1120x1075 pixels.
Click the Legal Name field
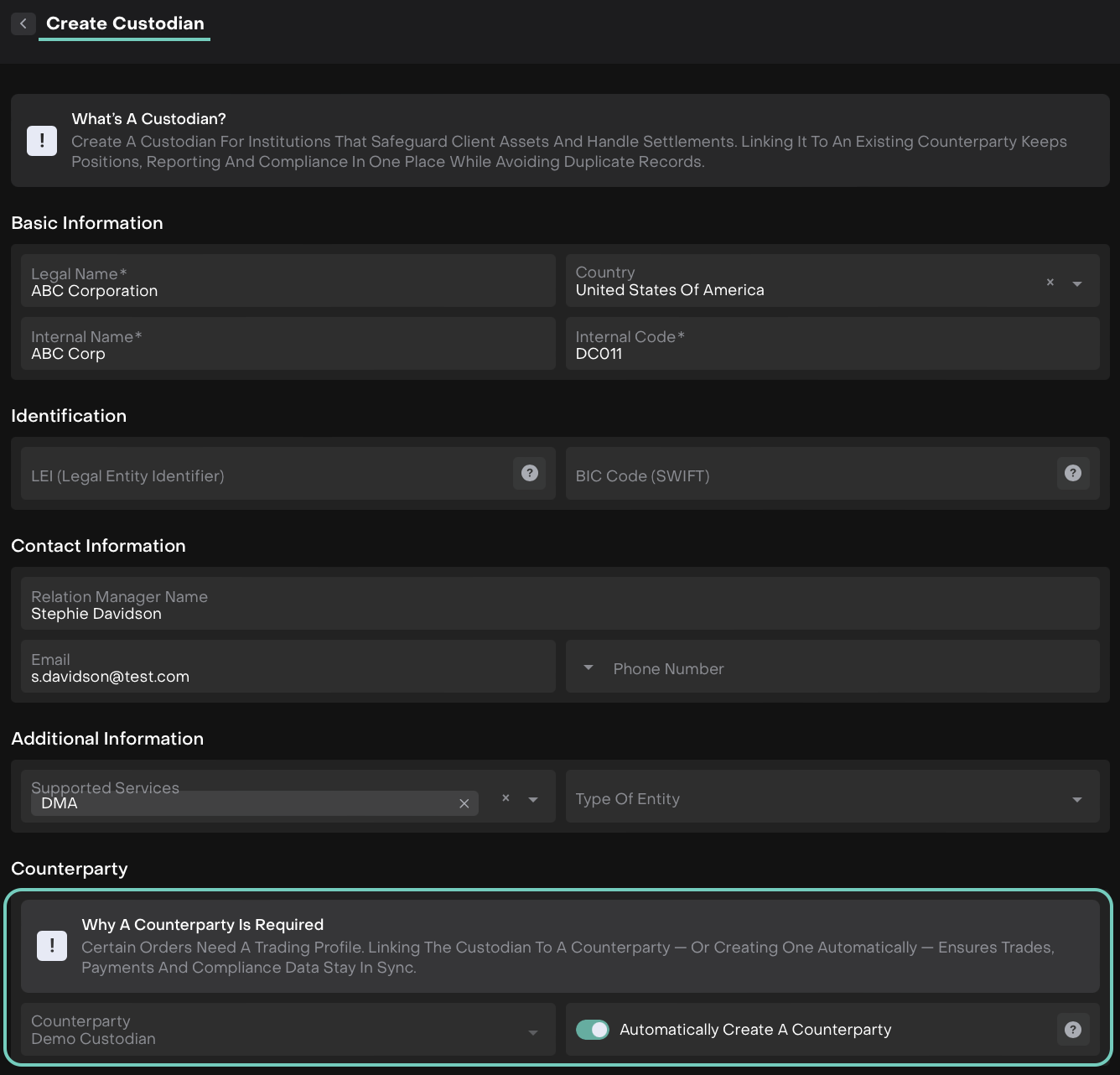288,283
